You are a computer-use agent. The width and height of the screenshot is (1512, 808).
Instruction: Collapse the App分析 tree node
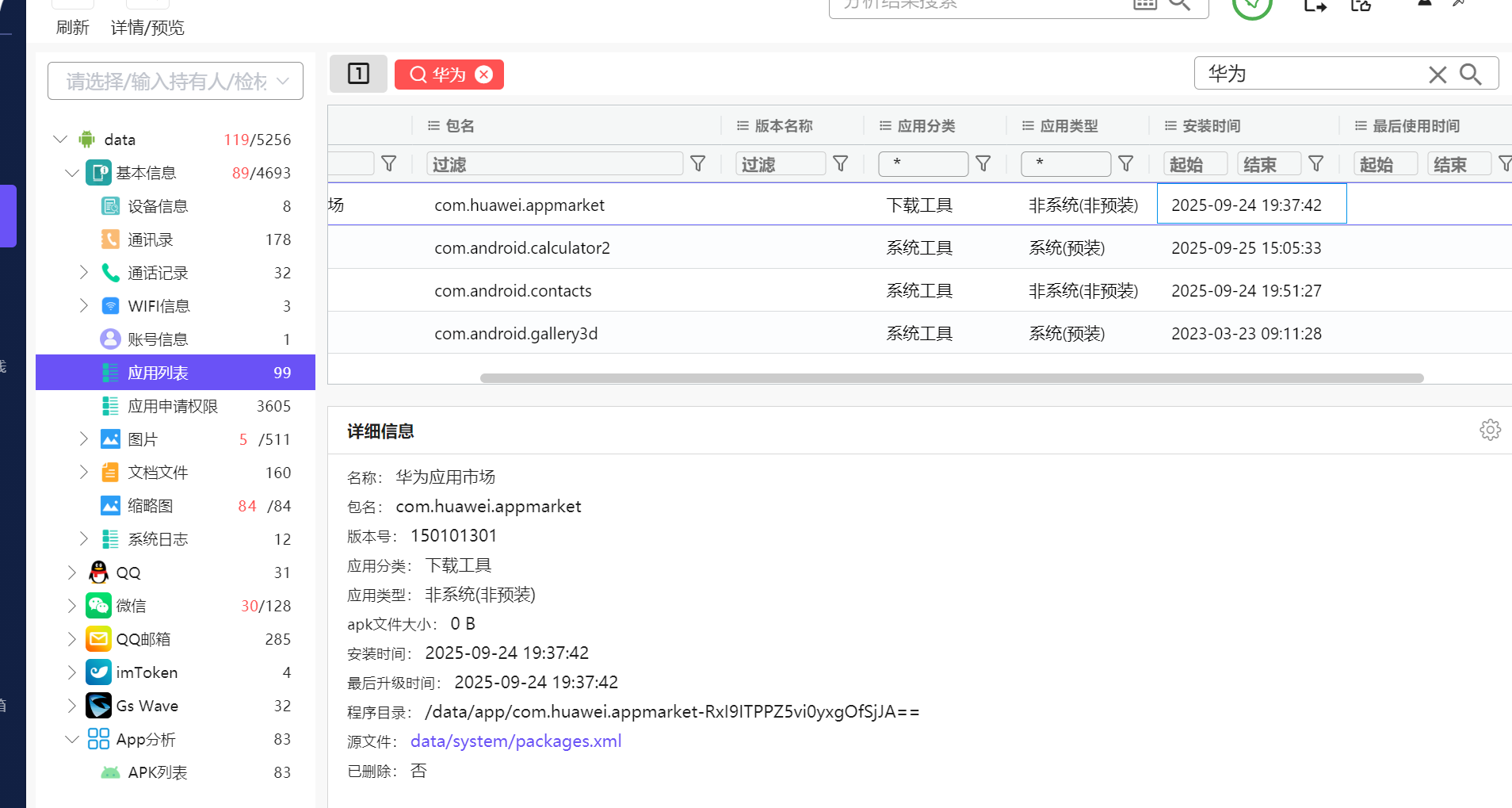(x=72, y=739)
